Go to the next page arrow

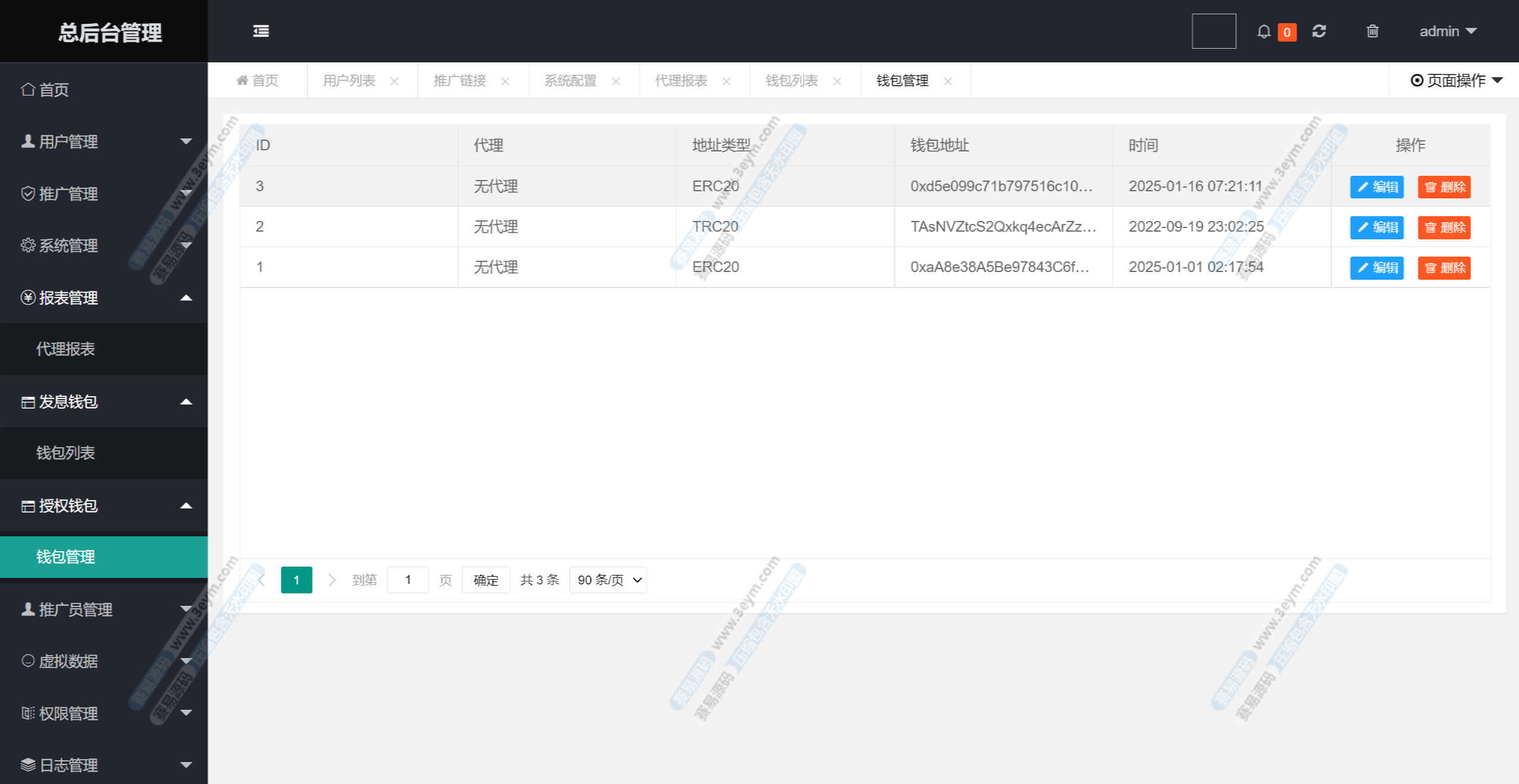coord(332,580)
